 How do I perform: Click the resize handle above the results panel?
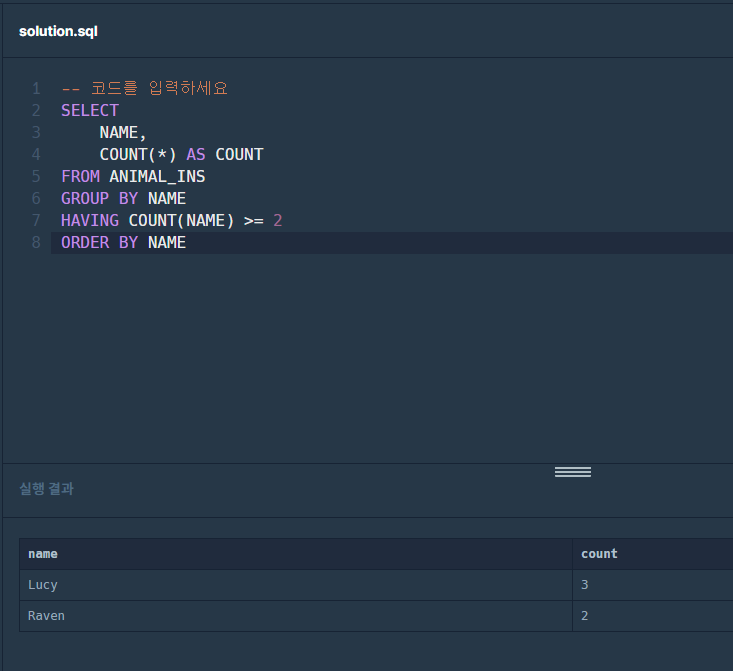coord(573,472)
